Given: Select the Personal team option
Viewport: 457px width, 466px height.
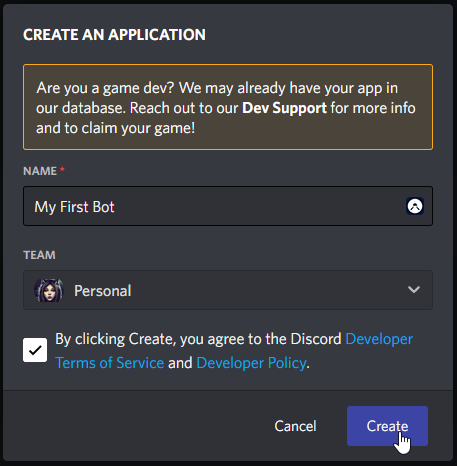Looking at the screenshot, I should point(228,290).
